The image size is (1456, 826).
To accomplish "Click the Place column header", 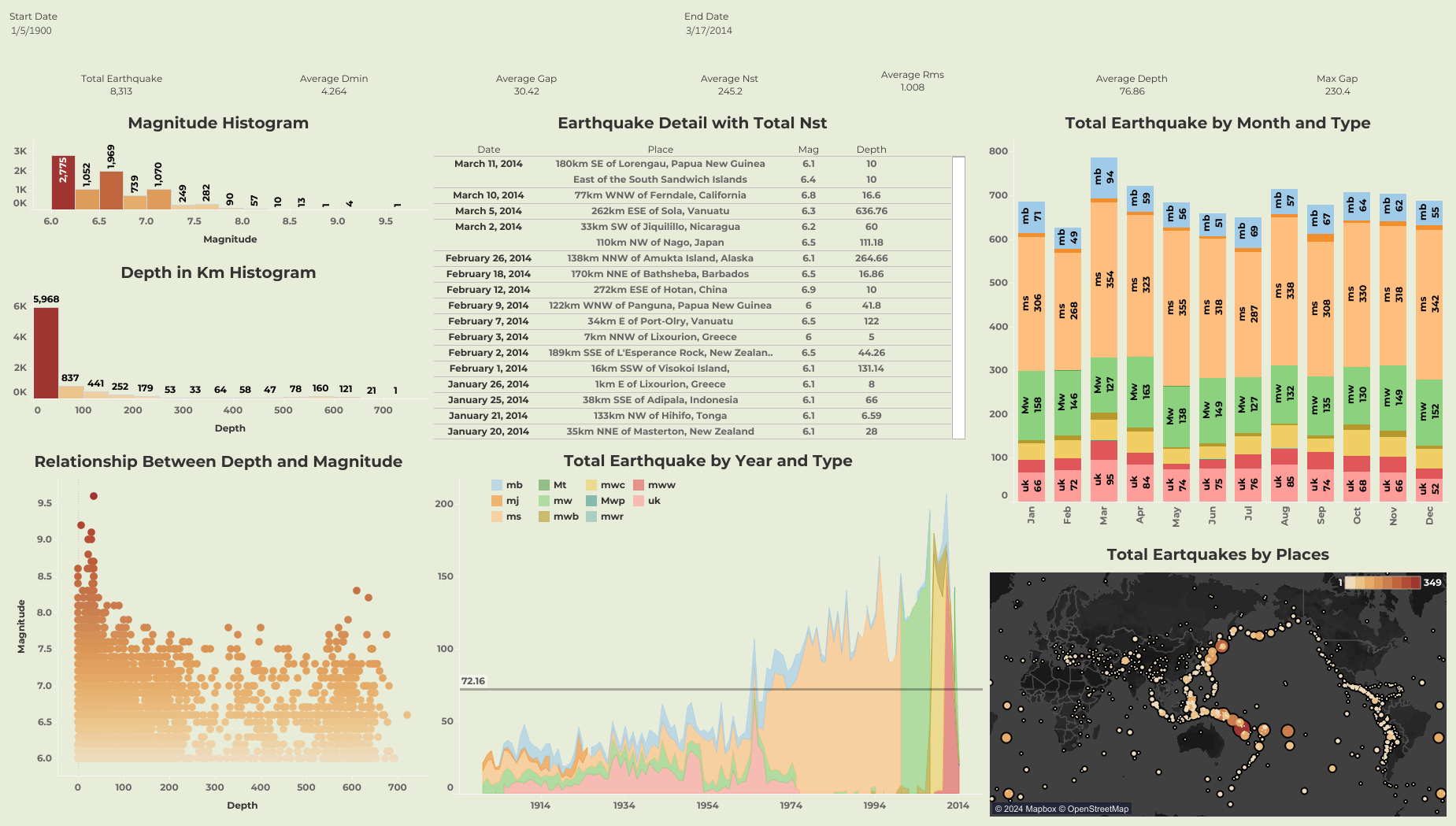I will (660, 150).
